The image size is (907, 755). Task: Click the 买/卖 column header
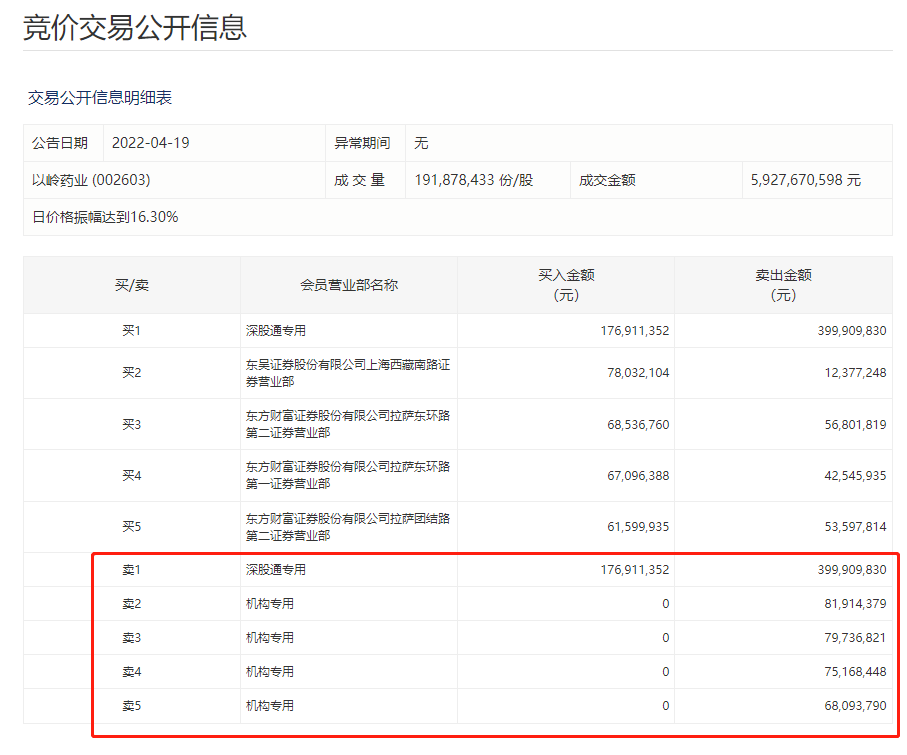click(131, 285)
